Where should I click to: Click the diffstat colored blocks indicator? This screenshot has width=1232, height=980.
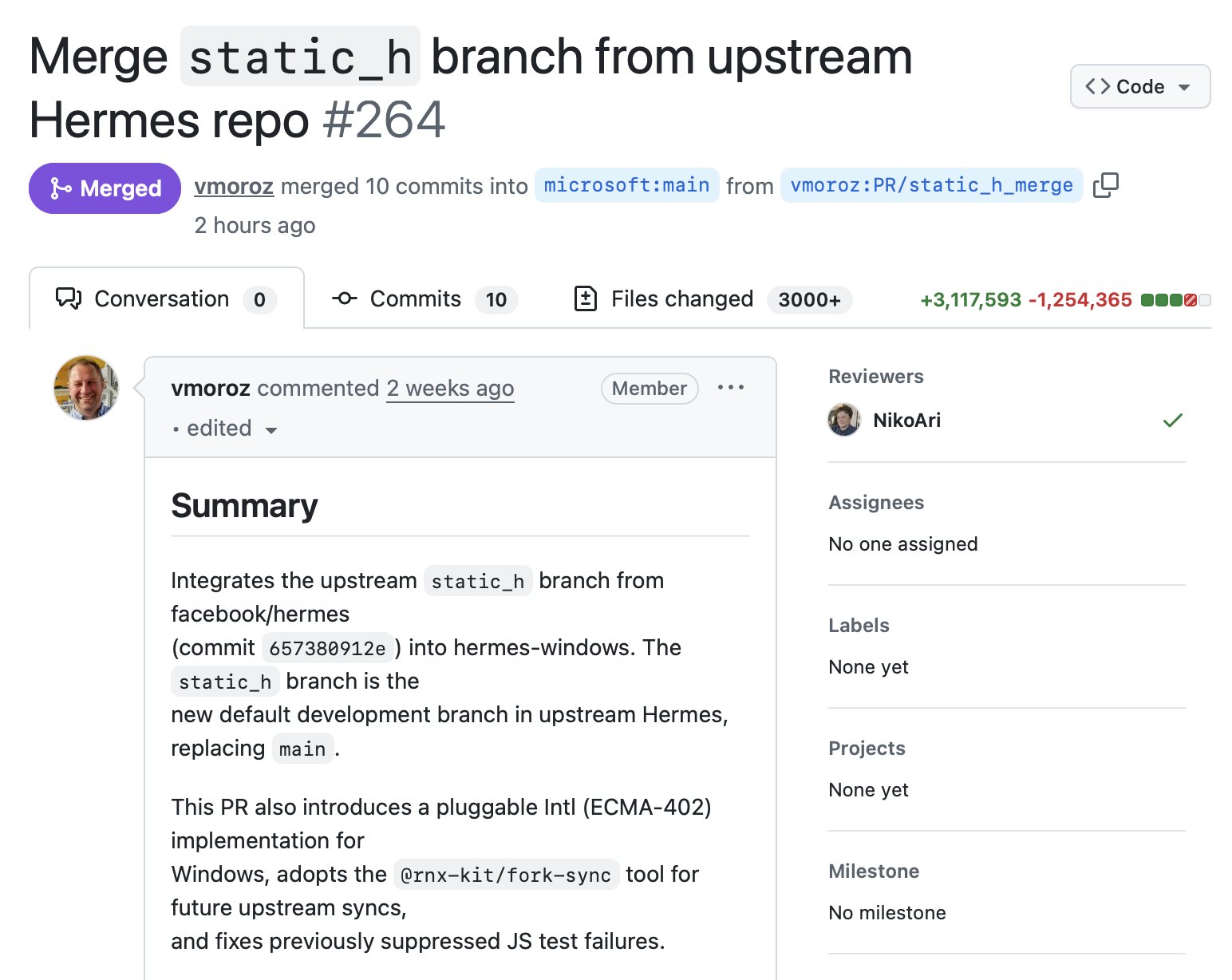1175,300
